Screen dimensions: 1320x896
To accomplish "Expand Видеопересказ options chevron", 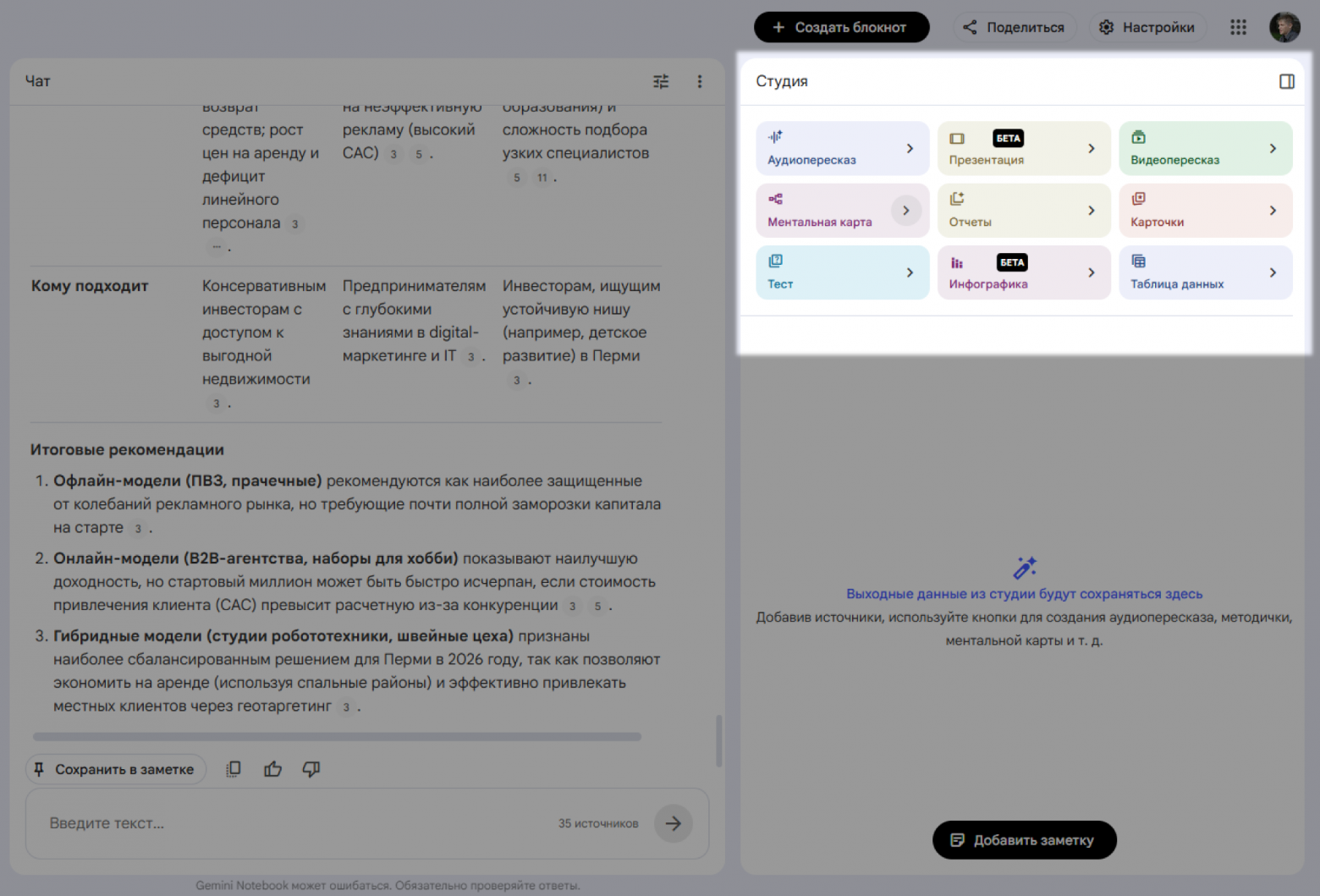I will pyautogui.click(x=1273, y=148).
